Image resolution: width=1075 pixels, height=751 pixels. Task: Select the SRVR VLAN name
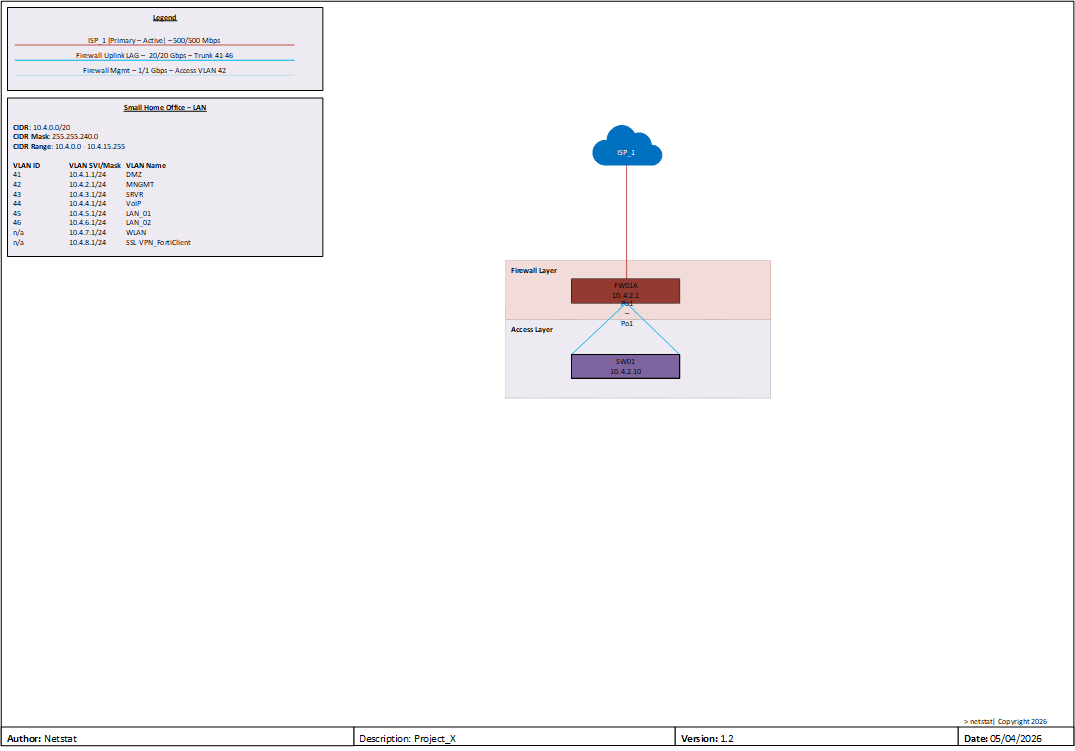(x=134, y=194)
